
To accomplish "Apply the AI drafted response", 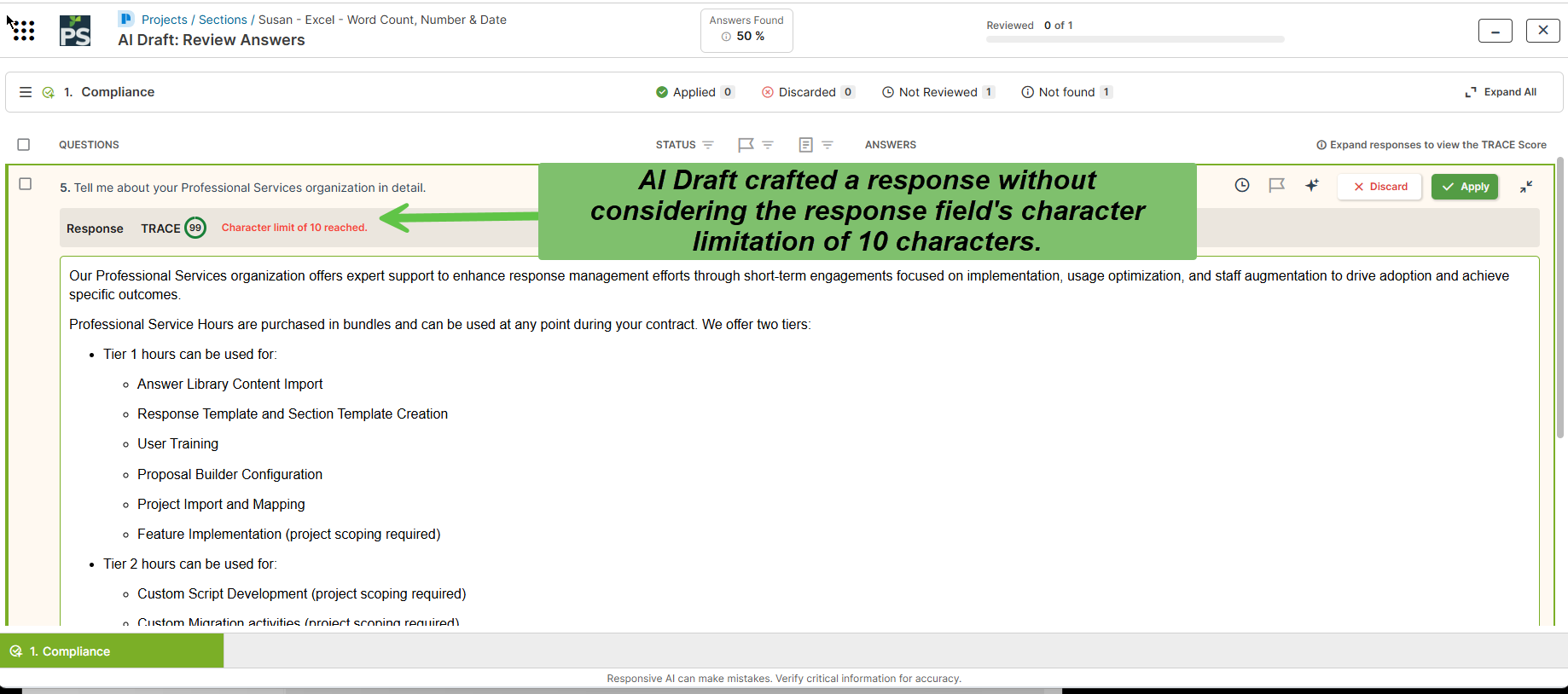I will tap(1465, 187).
